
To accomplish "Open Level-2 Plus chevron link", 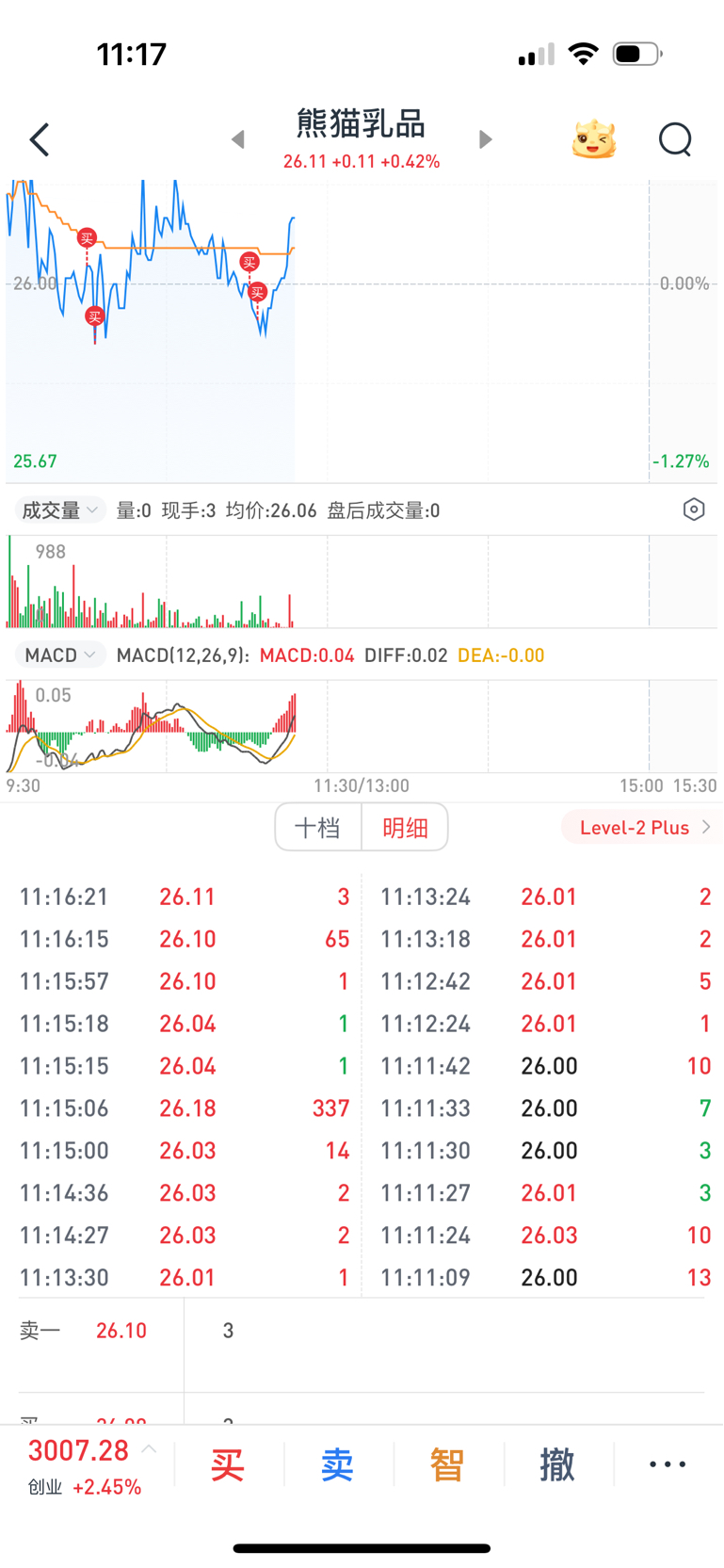I will (x=641, y=827).
